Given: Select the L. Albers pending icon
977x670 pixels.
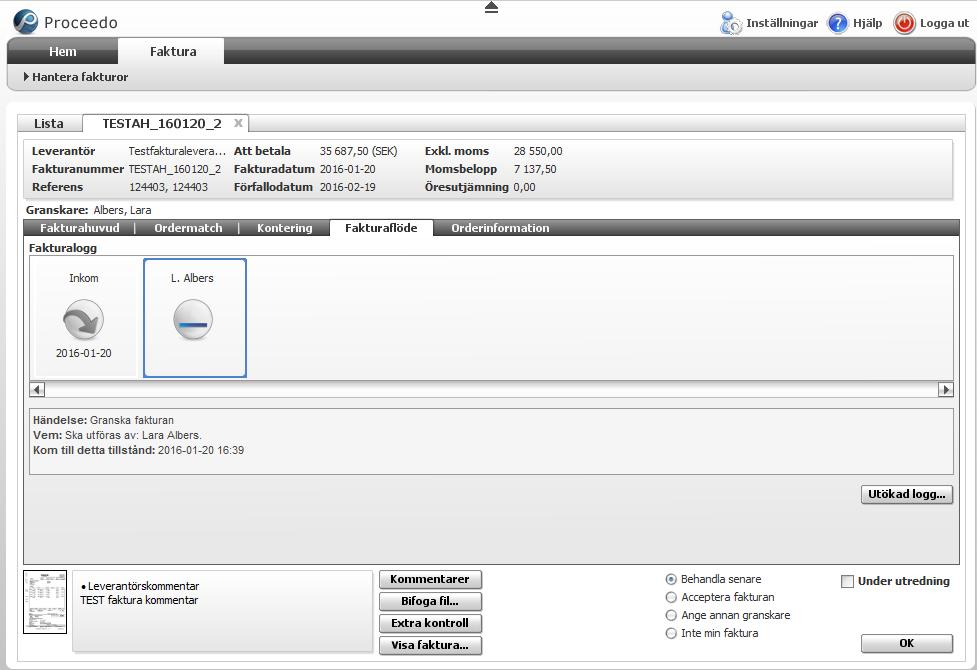Looking at the screenshot, I should click(193, 320).
